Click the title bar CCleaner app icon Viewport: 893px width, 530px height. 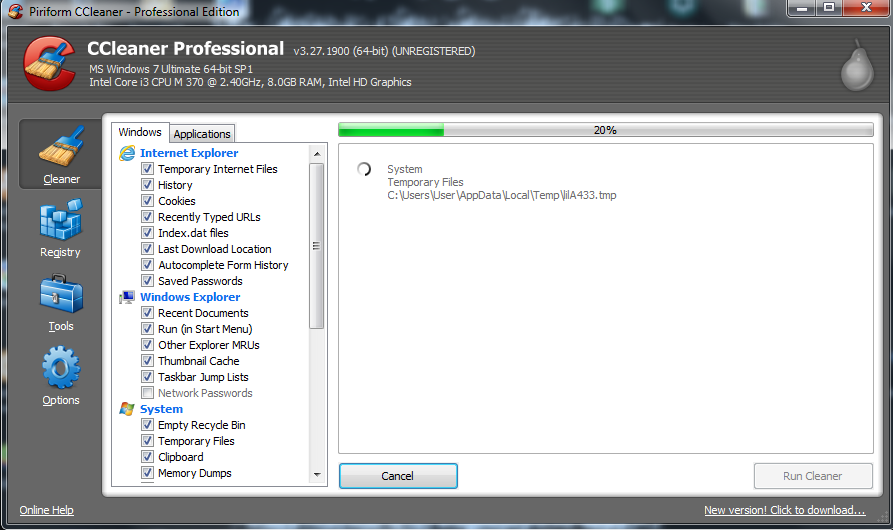(x=15, y=11)
